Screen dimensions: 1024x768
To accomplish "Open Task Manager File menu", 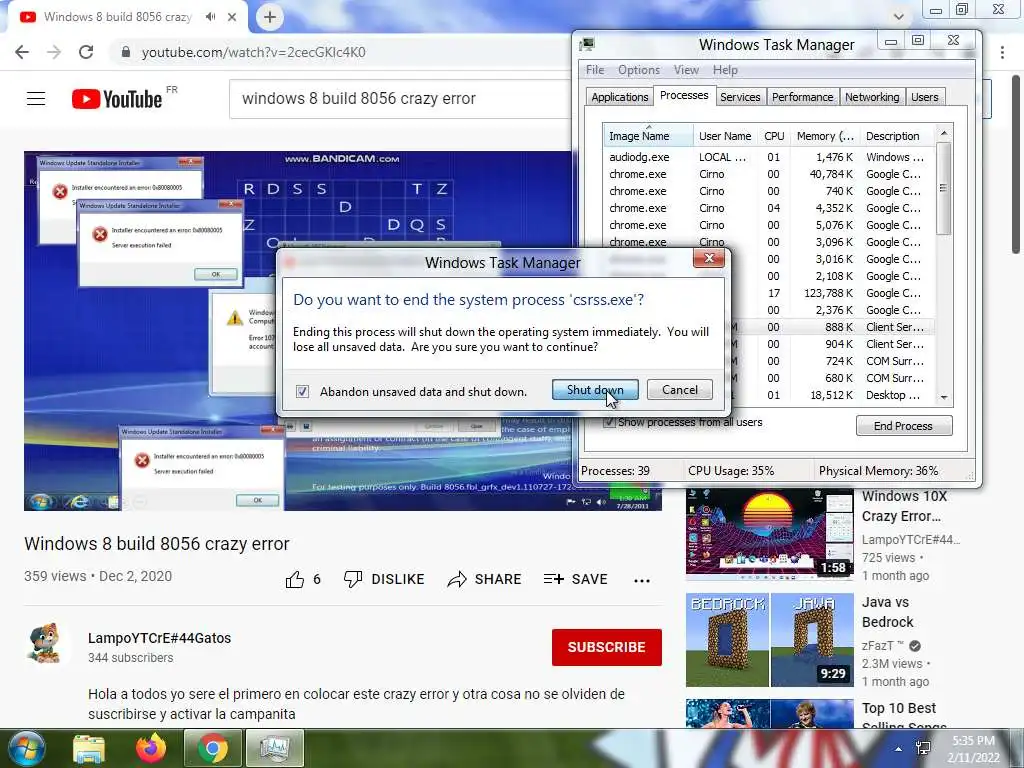I will point(595,70).
